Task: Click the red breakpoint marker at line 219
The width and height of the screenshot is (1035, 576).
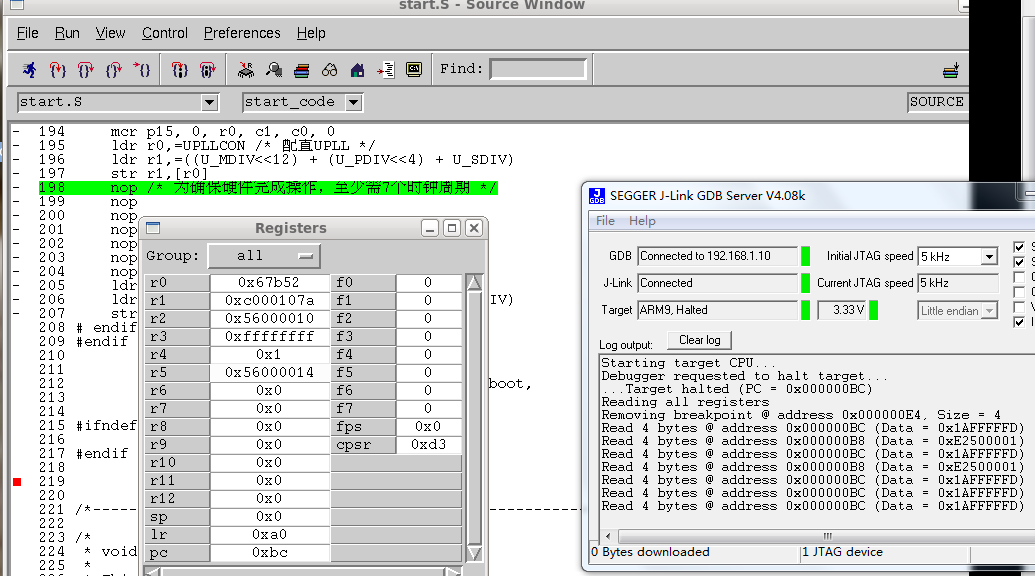Action: click(x=17, y=482)
